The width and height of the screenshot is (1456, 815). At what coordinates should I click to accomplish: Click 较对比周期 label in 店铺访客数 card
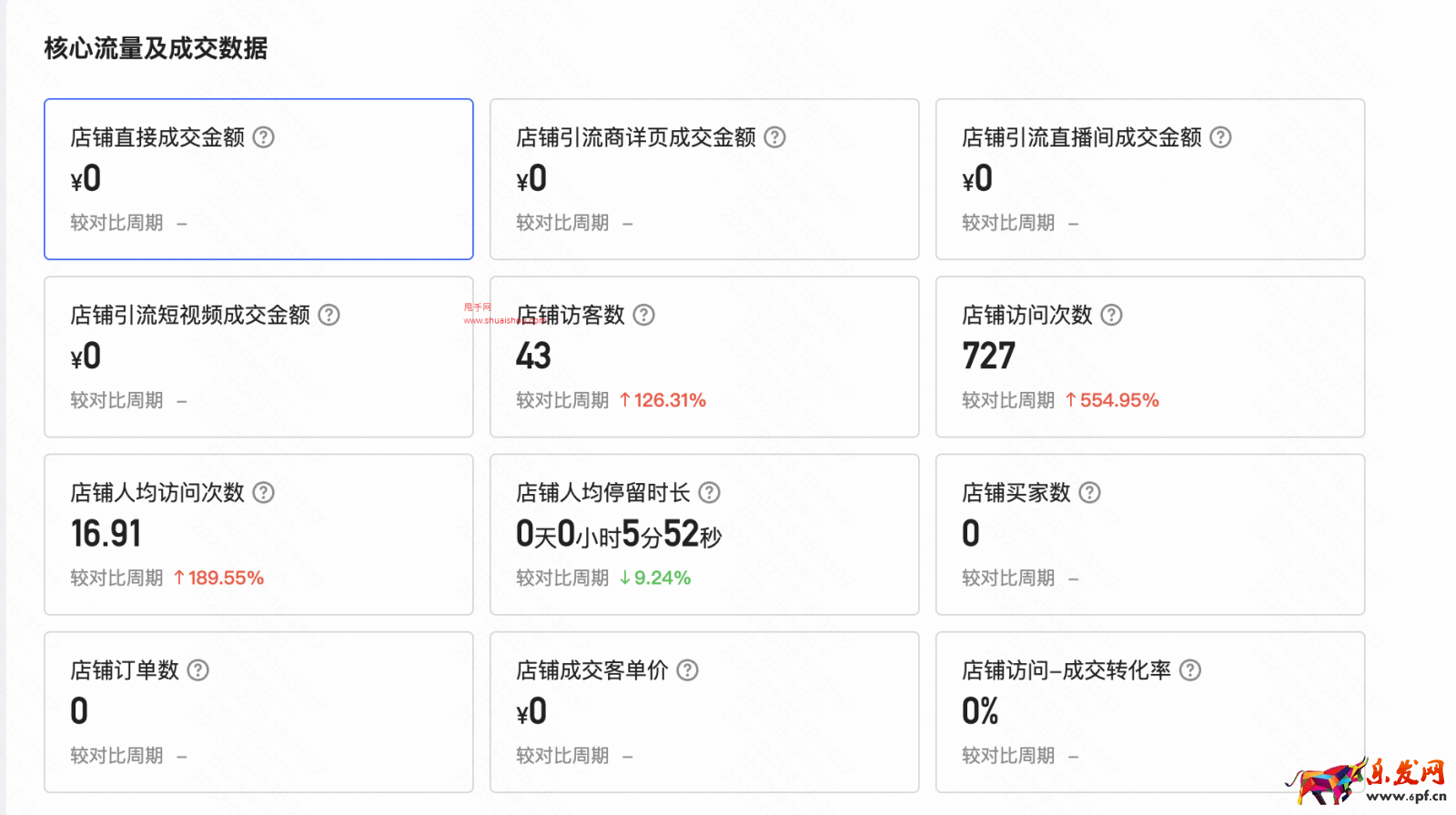coord(562,400)
